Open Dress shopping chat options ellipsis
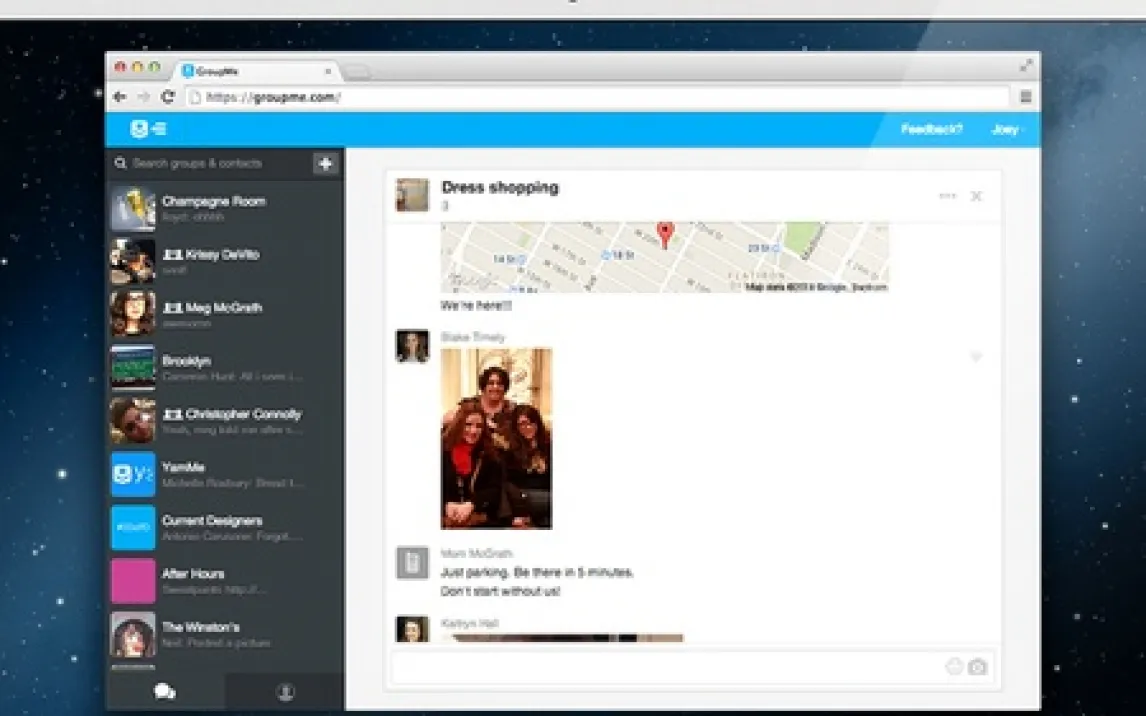This screenshot has width=1146, height=716. click(947, 196)
